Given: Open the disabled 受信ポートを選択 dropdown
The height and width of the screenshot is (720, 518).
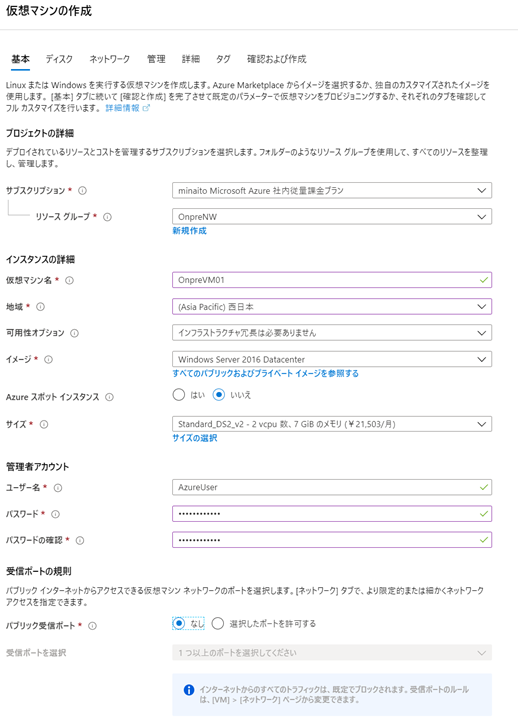Looking at the screenshot, I should 332,652.
